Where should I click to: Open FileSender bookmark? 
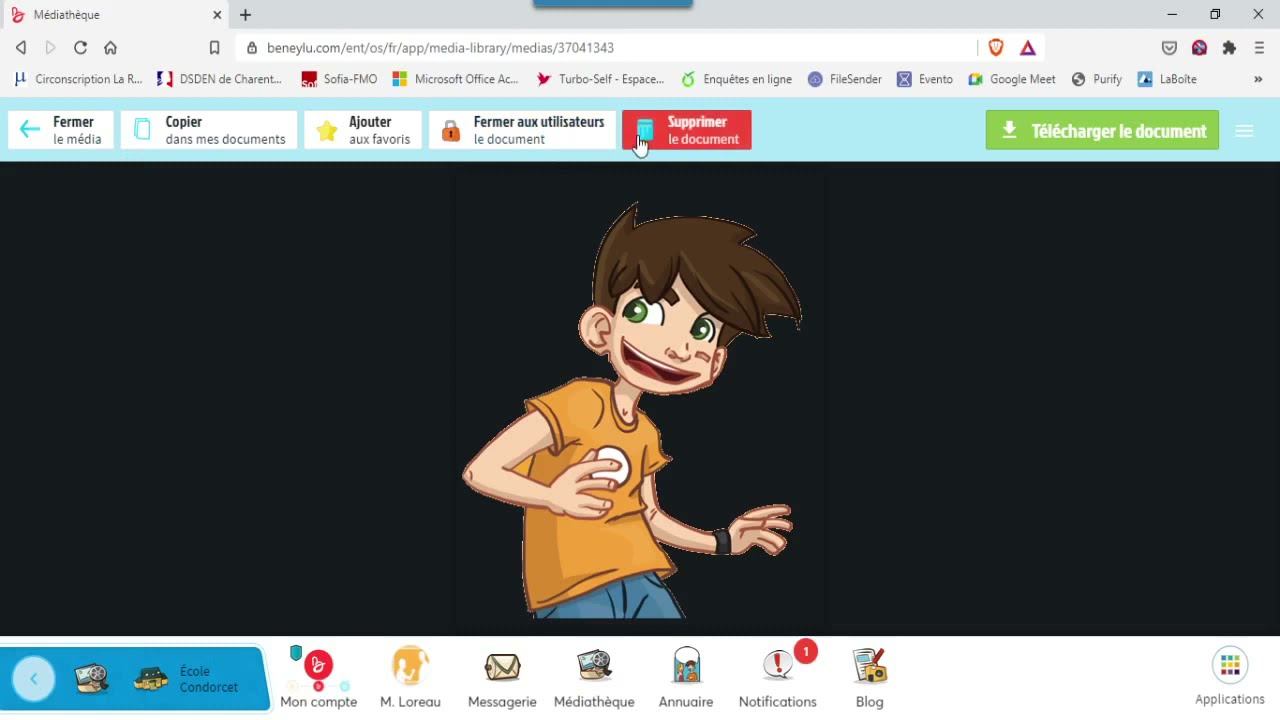[x=844, y=79]
